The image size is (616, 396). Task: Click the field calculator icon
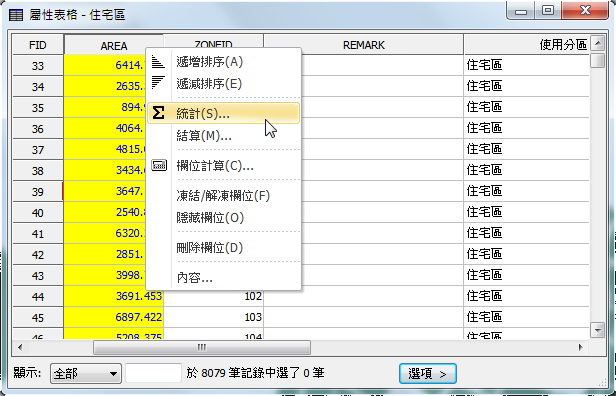click(159, 165)
